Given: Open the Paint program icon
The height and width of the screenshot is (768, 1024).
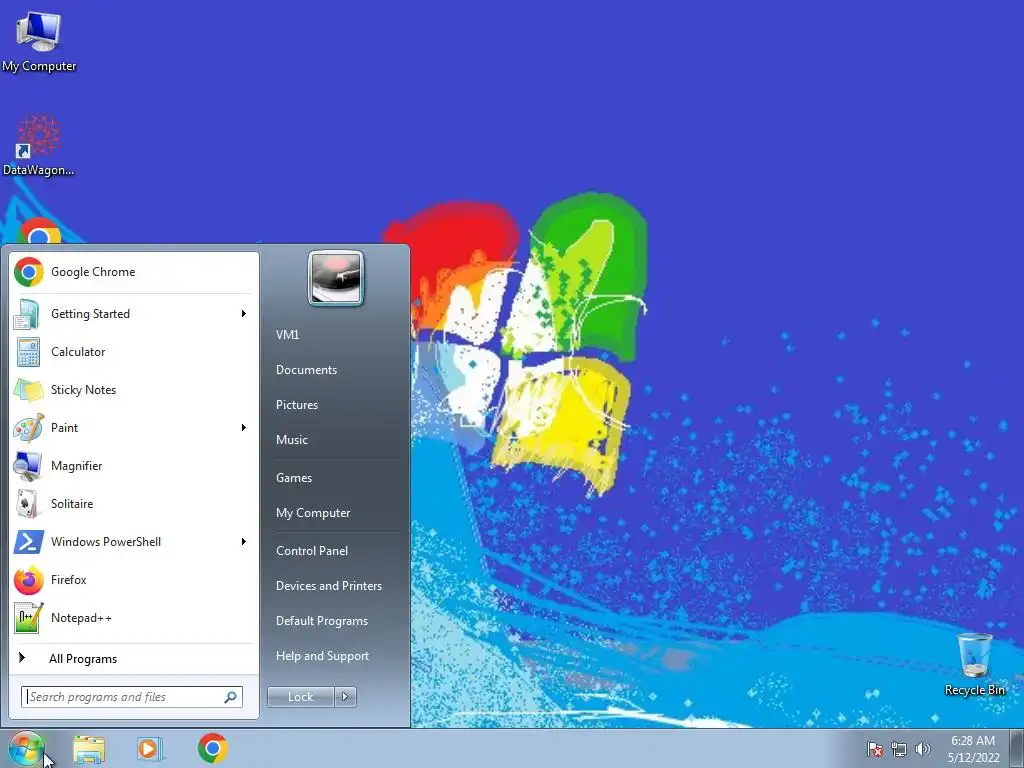Looking at the screenshot, I should [x=28, y=428].
